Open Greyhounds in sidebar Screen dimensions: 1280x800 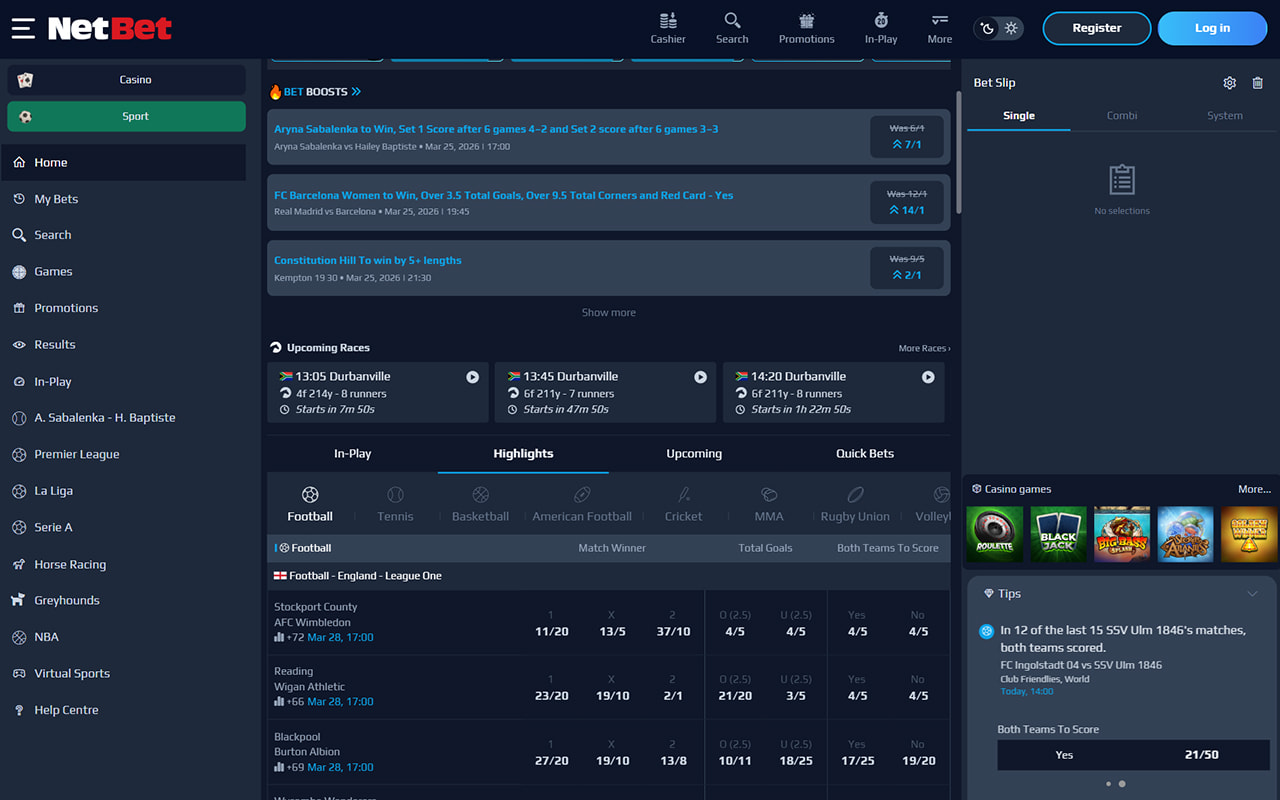(123, 600)
